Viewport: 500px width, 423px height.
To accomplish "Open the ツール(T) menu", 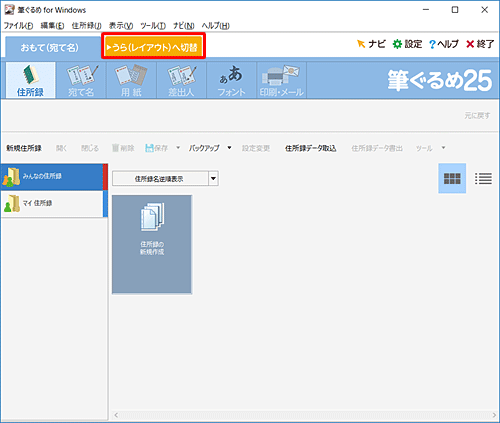I will (153, 26).
